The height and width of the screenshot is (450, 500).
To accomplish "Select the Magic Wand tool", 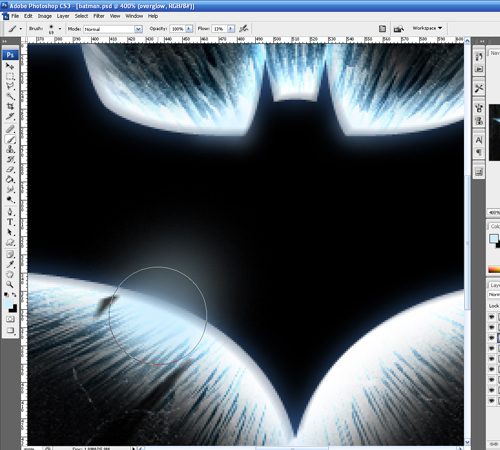I will tap(10, 97).
